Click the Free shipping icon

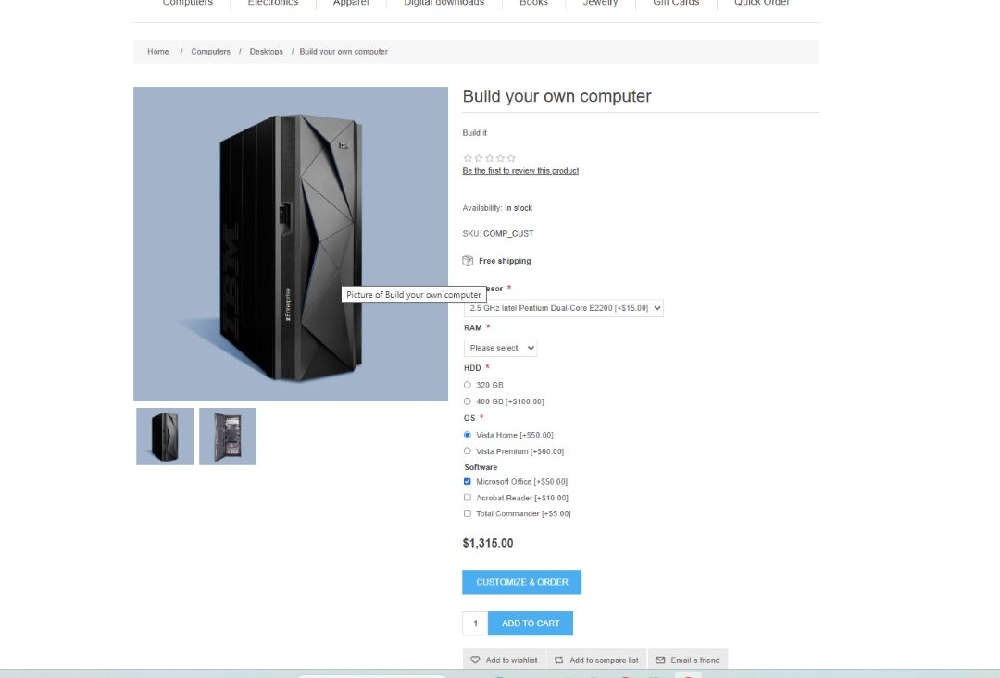467,260
